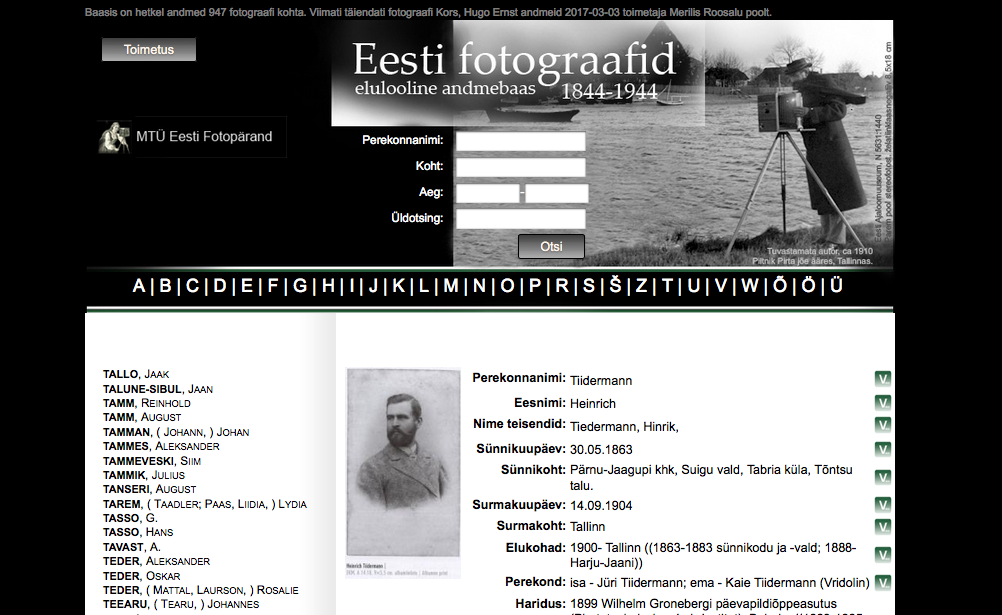Open photographer entry Tammeveski, Siim
Viewport: 1002px width, 615px height.
[152, 460]
